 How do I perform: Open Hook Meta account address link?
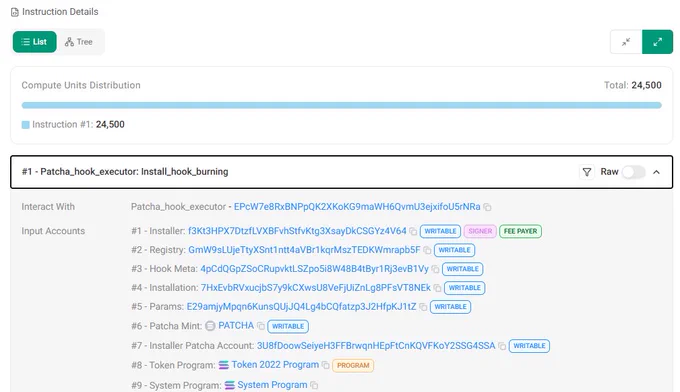(314, 269)
